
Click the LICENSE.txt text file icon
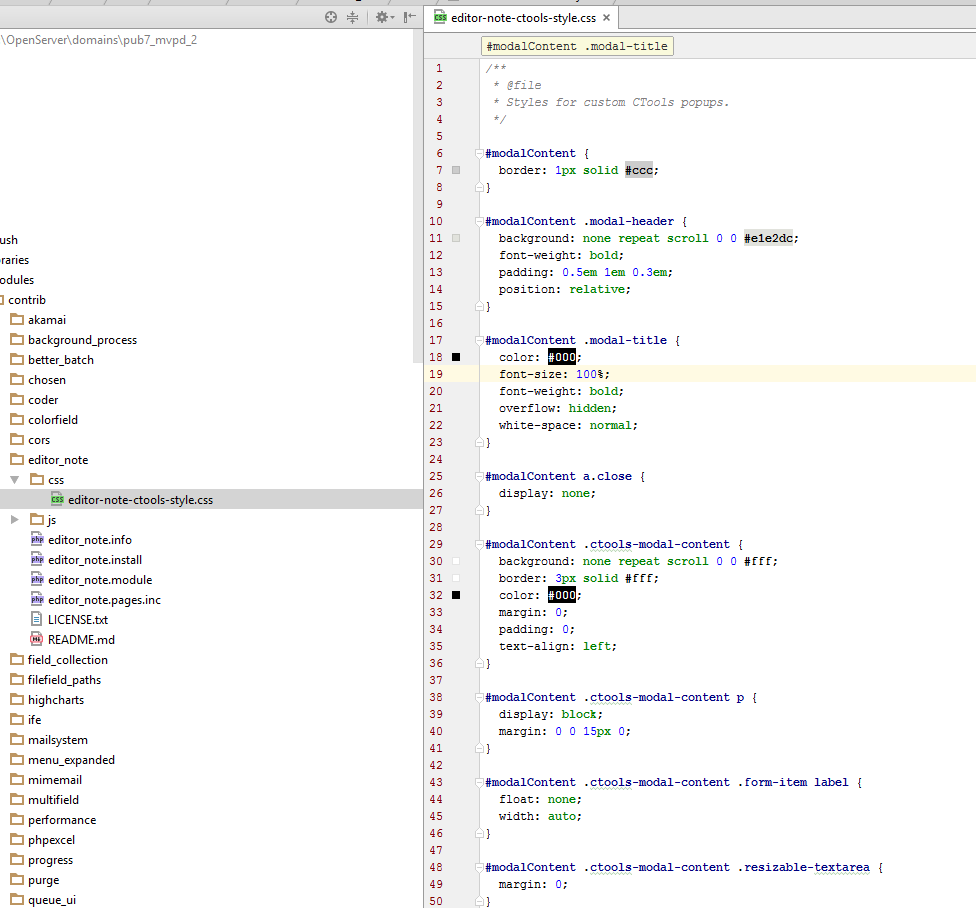tap(38, 620)
